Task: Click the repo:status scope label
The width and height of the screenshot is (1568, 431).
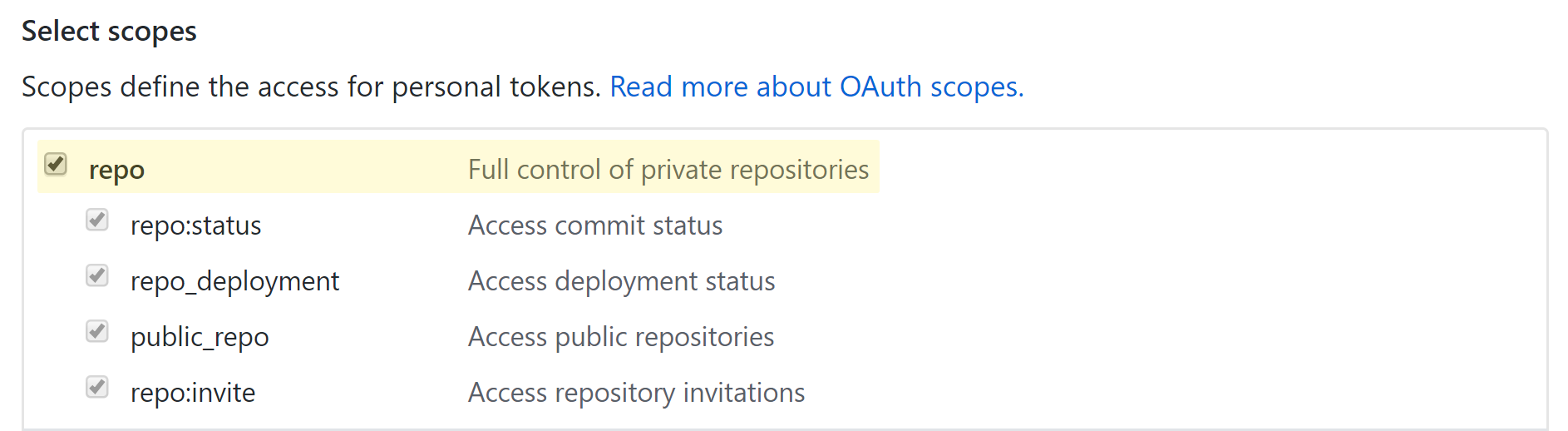Action: tap(195, 225)
